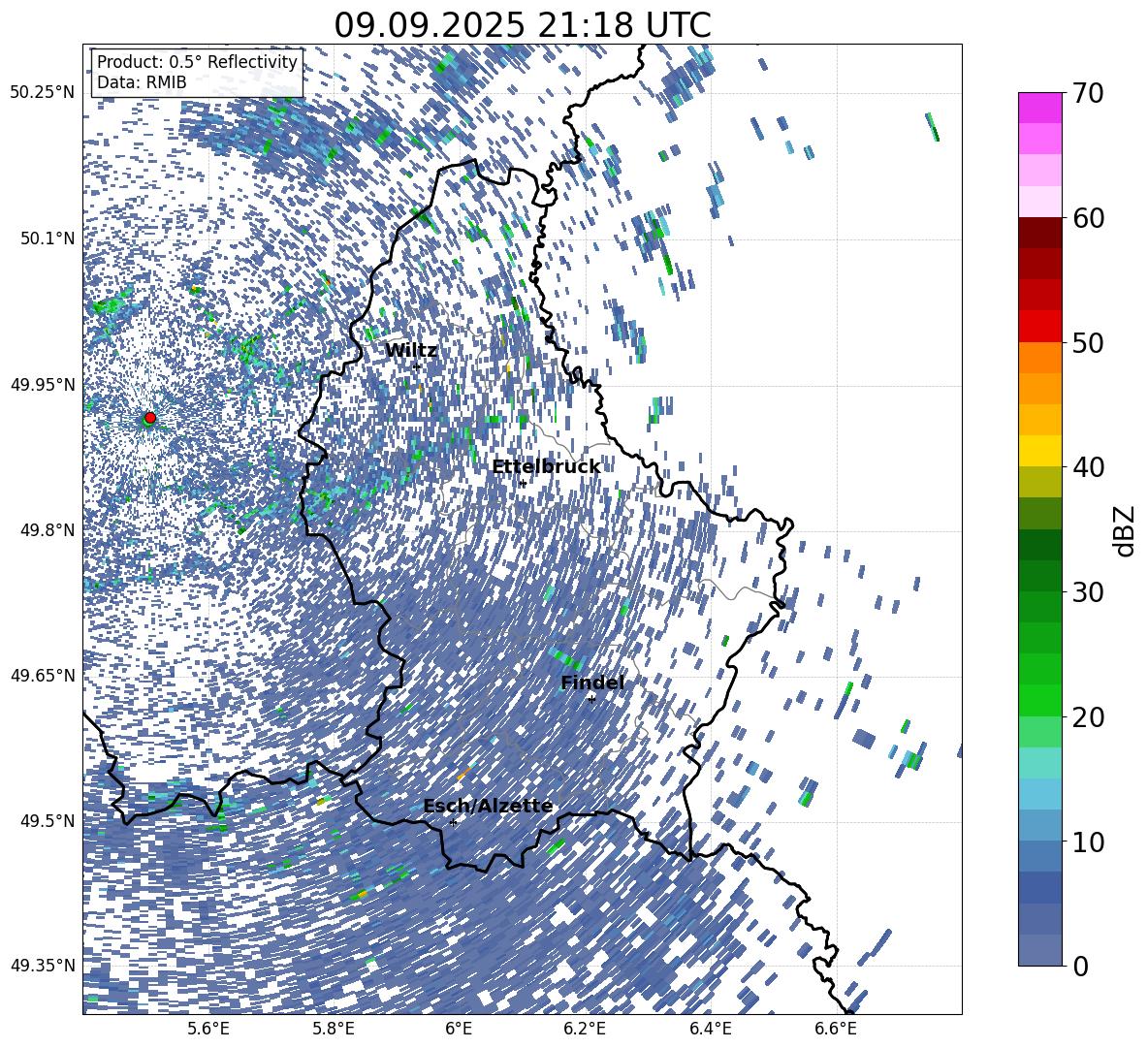Click the Wiltz station marker below its label
Image resolution: width=1148 pixels, height=1048 pixels.
417,366
